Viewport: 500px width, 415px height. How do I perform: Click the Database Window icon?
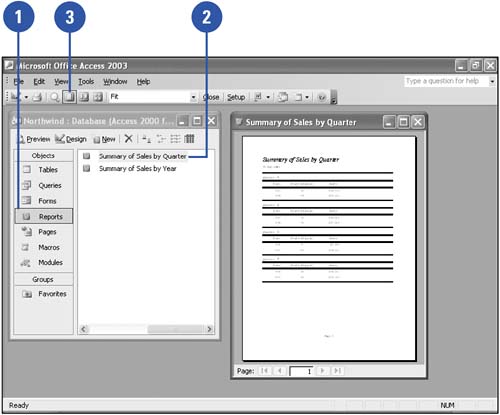tap(283, 97)
